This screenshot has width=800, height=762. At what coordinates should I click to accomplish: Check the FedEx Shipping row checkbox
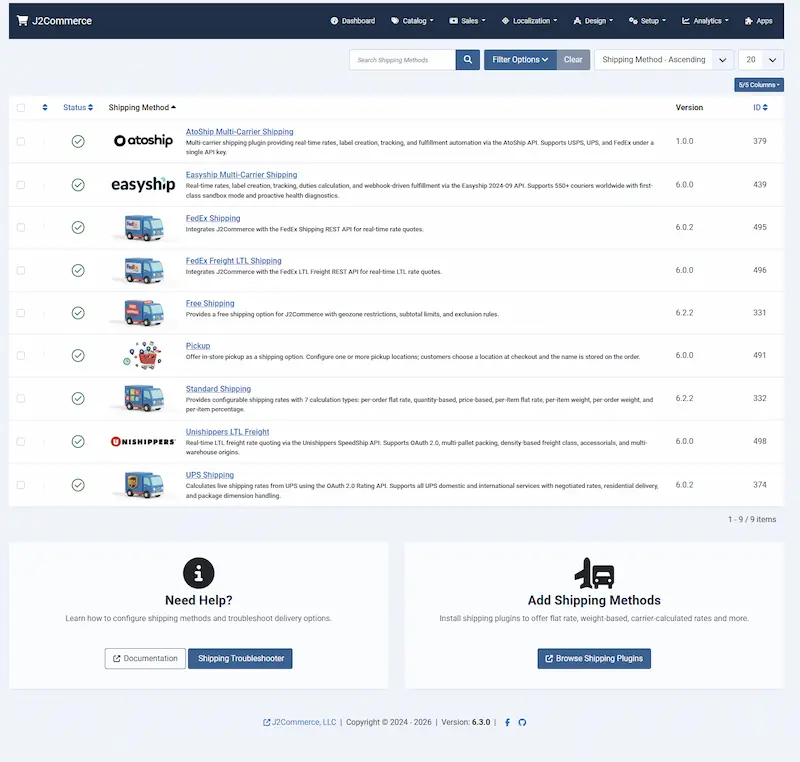tap(21, 227)
